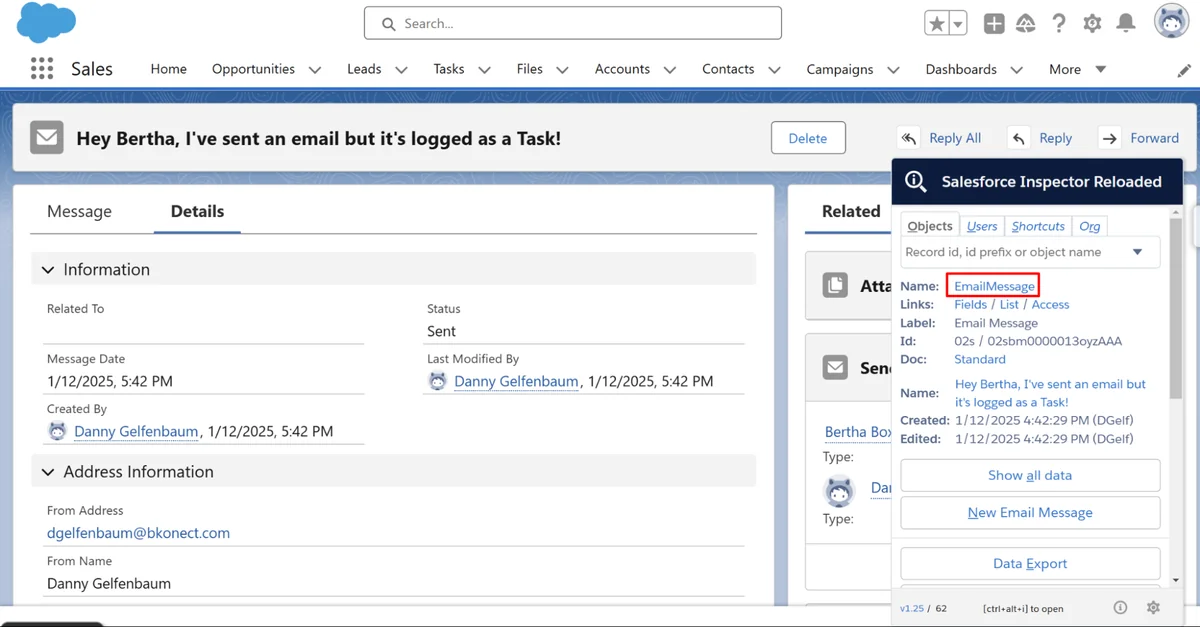The width and height of the screenshot is (1200, 627).
Task: Switch to the Details tab
Action: click(x=197, y=211)
